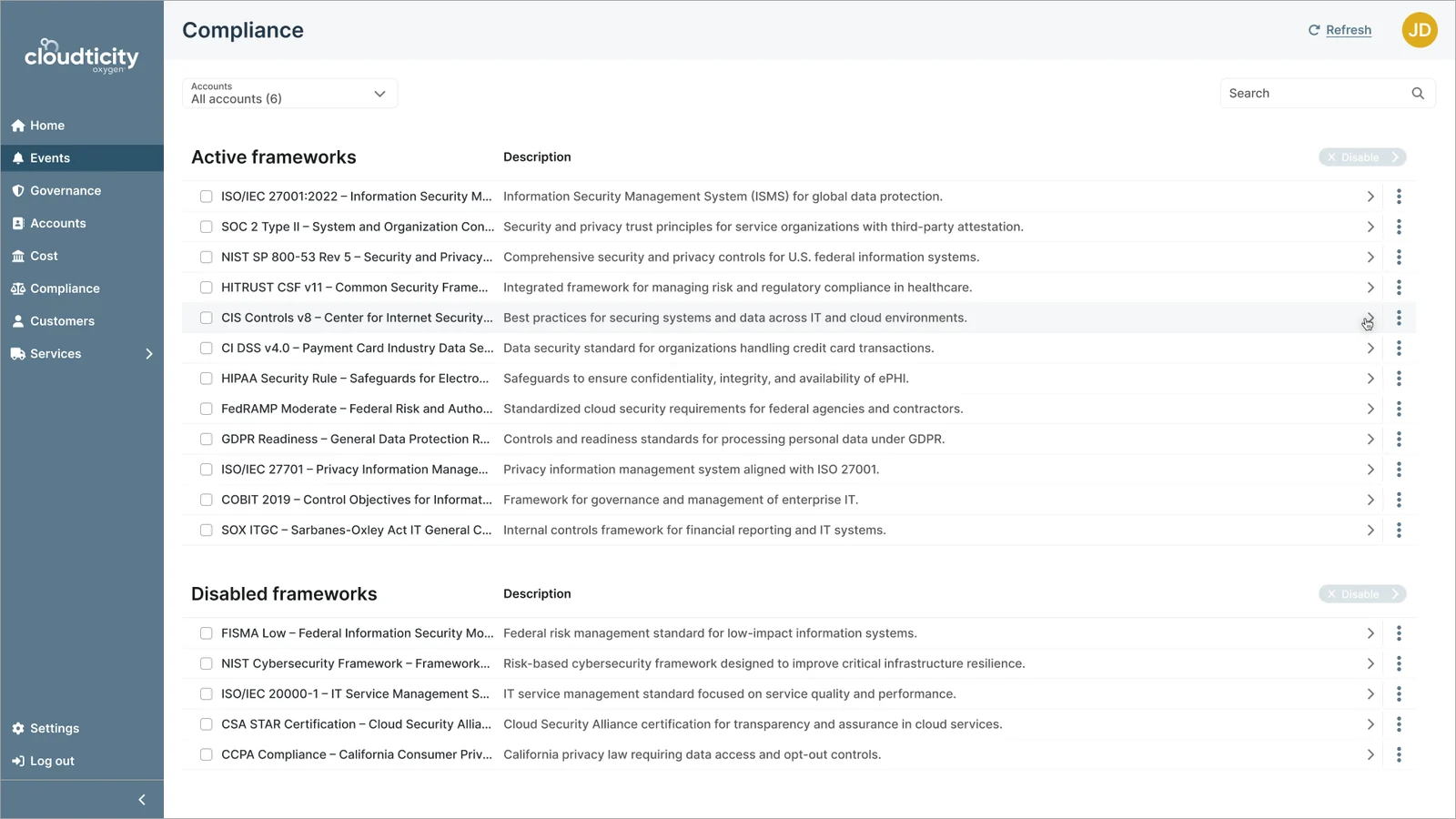The image size is (1456, 819).
Task: Open the three-dot menu for SOC 2 Type II
Action: [x=1399, y=227]
